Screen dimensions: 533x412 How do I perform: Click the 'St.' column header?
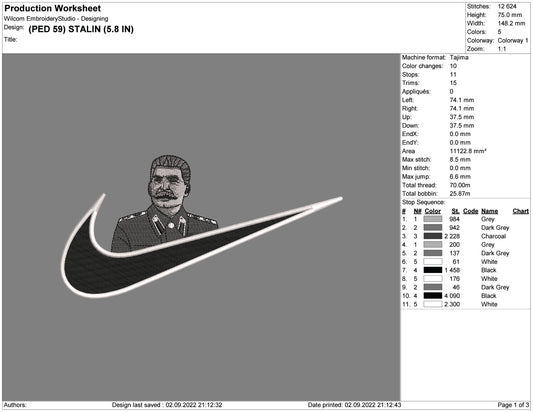455,211
